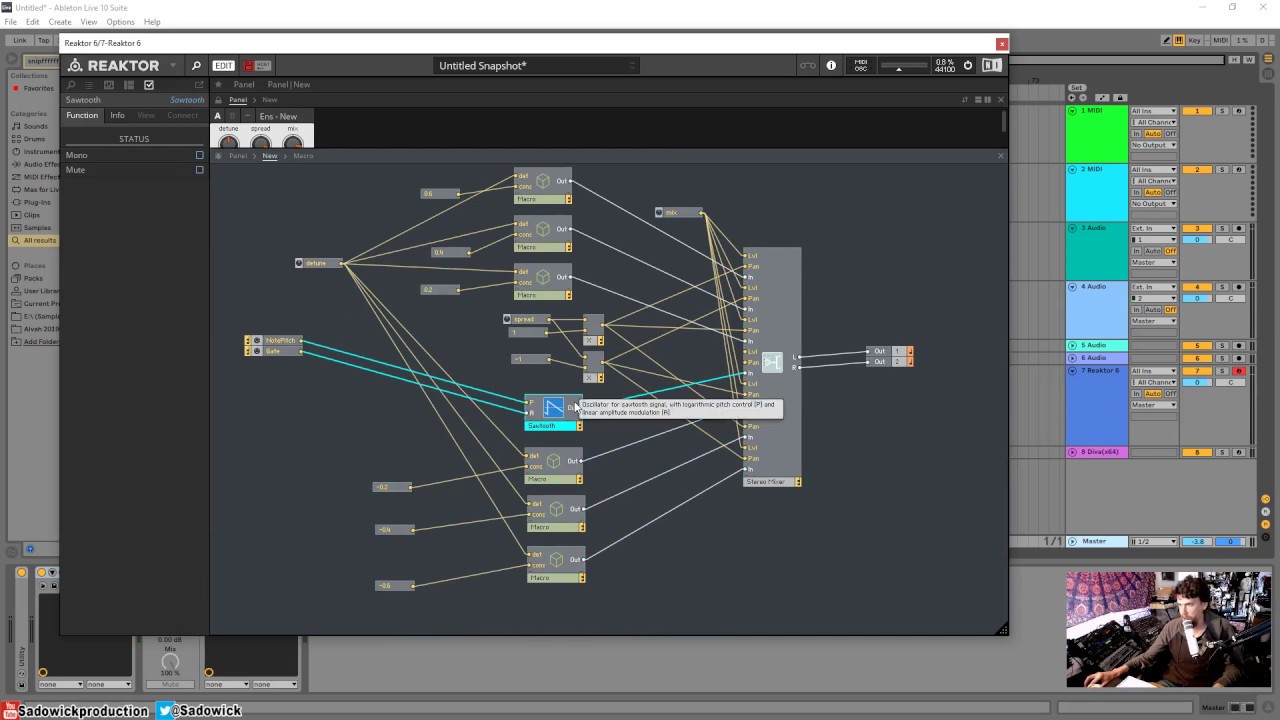The height and width of the screenshot is (720, 1280).
Task: Click the MIDI OSC indicator
Action: tap(860, 66)
